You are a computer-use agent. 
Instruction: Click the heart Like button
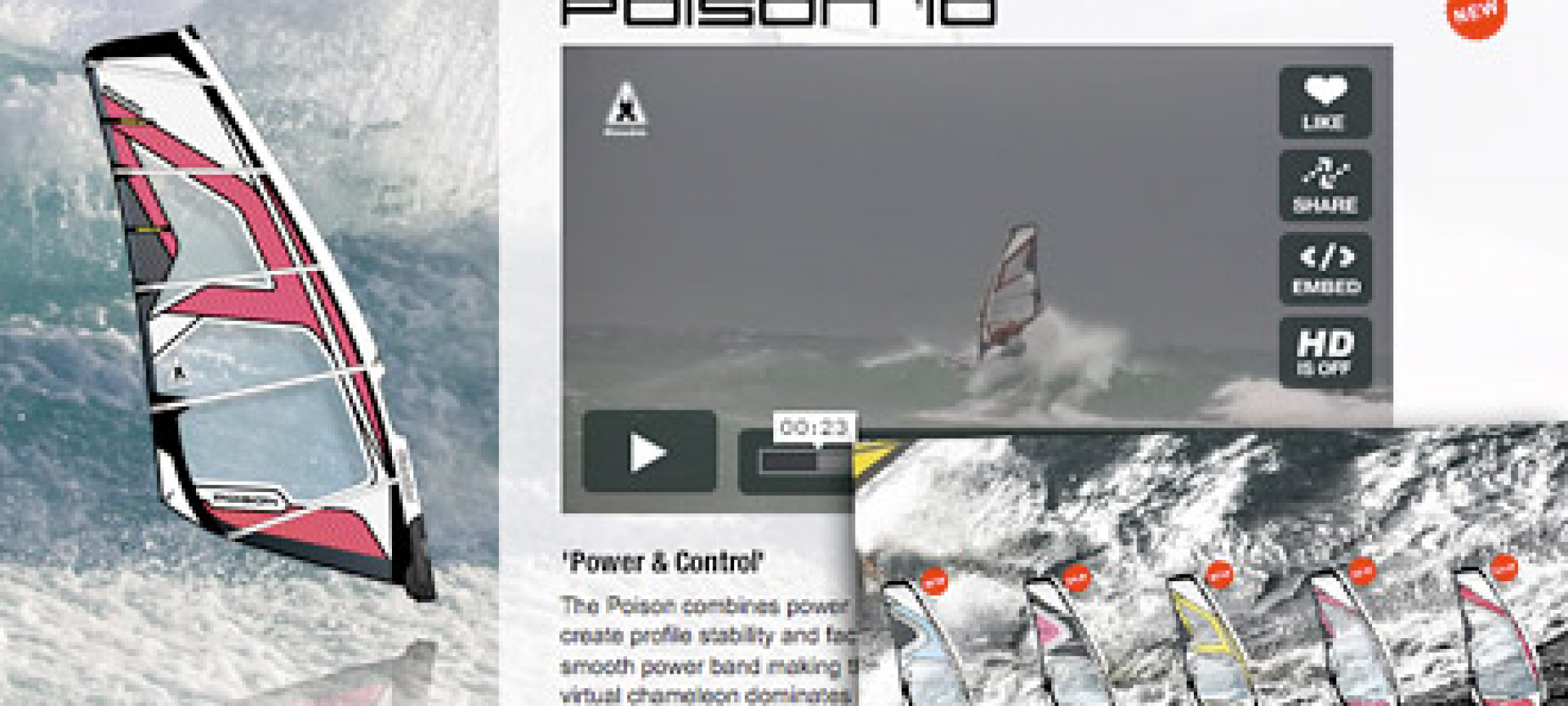pos(1325,103)
